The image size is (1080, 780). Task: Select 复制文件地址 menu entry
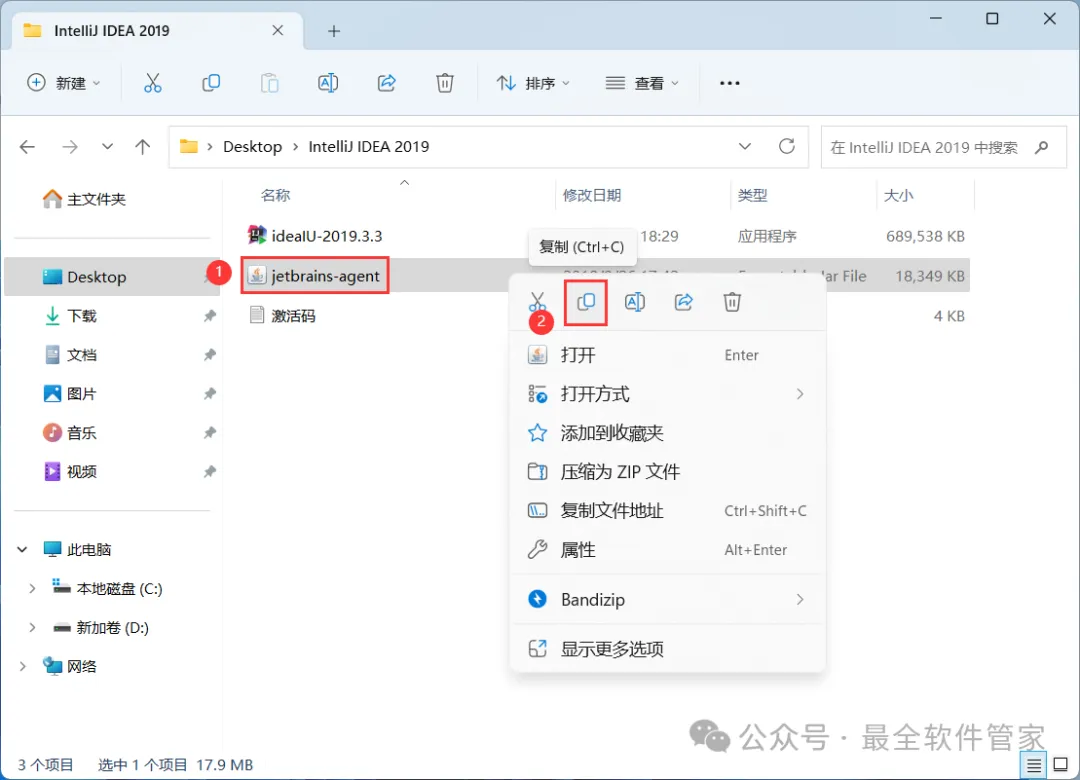point(667,511)
